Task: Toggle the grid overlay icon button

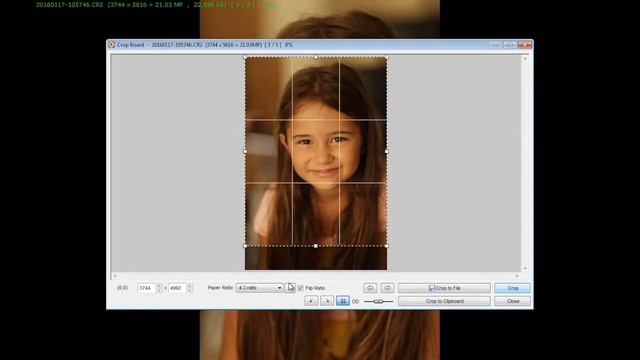Action: pos(343,301)
